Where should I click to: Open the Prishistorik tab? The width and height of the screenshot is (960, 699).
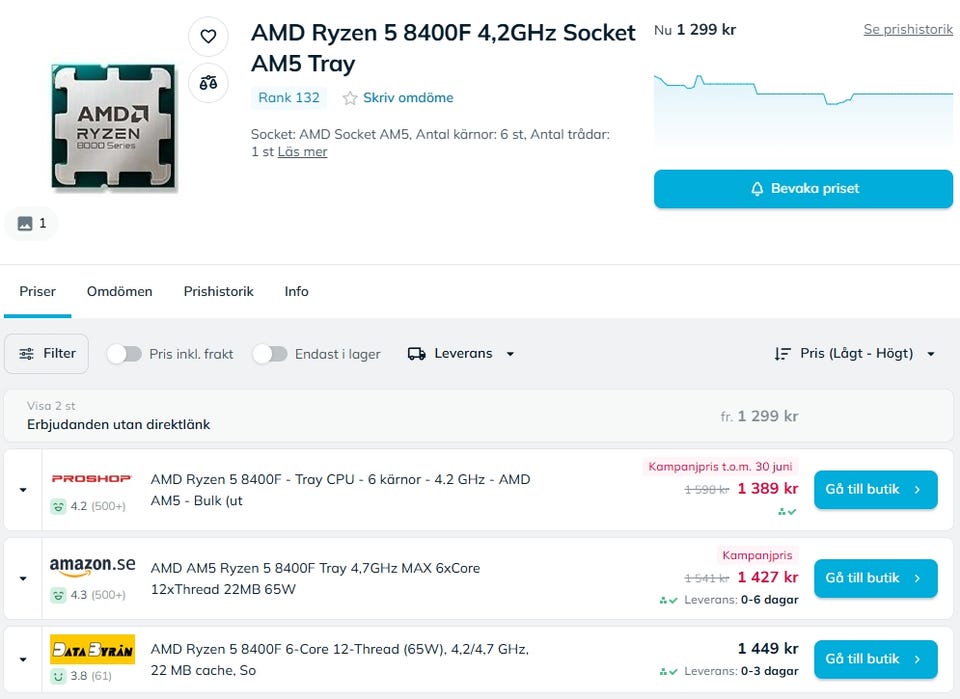218,291
